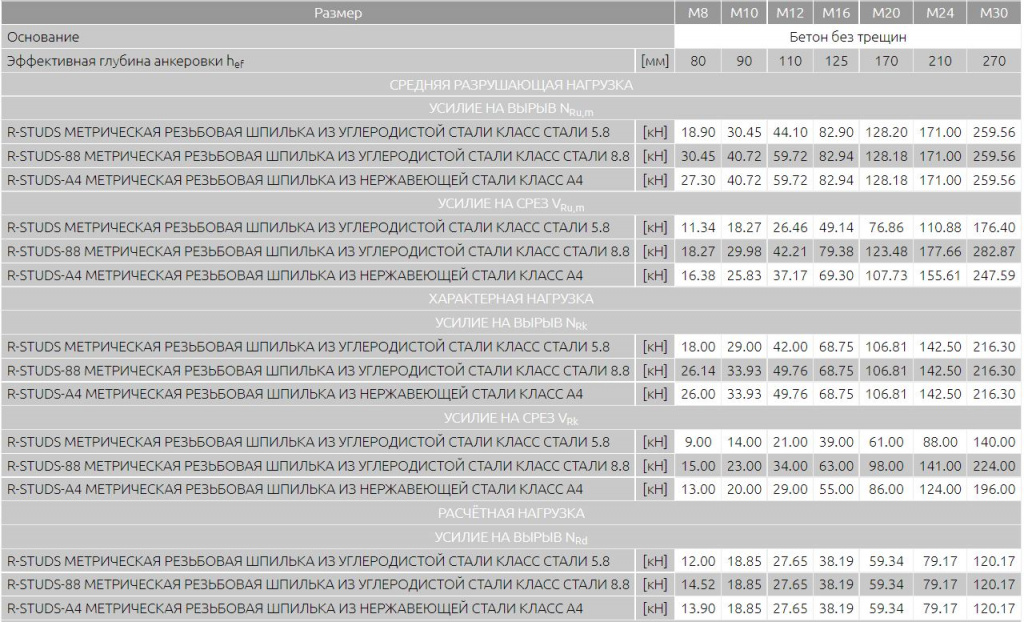Select the value 76.86
This screenshot has height=622, width=1024.
pos(886,228)
